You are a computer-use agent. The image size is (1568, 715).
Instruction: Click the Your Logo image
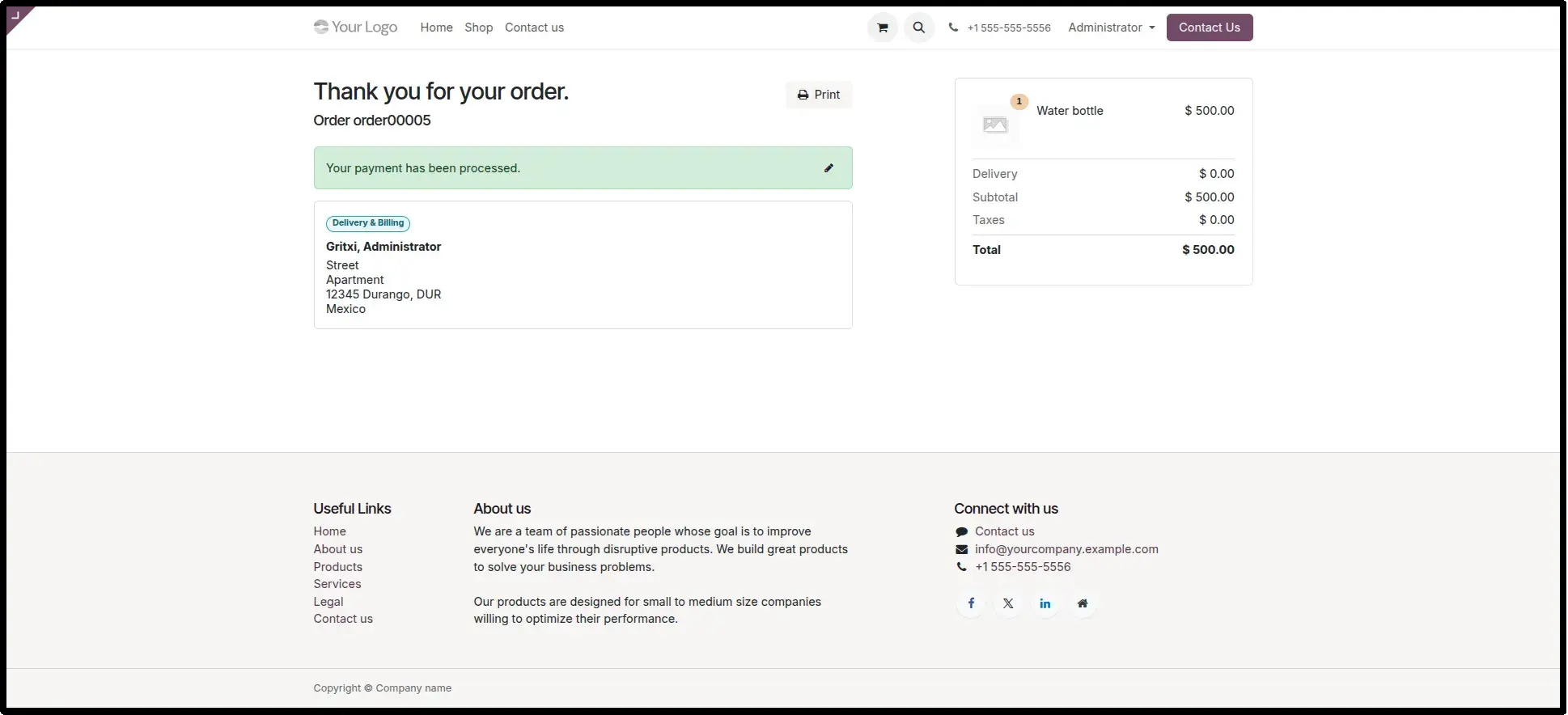356,27
